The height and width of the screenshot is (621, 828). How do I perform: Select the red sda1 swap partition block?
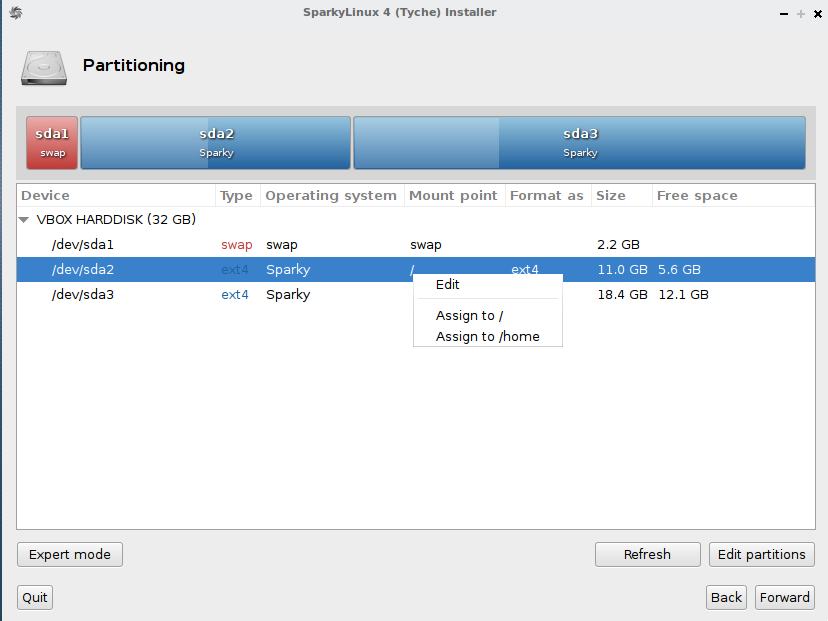click(x=52, y=143)
